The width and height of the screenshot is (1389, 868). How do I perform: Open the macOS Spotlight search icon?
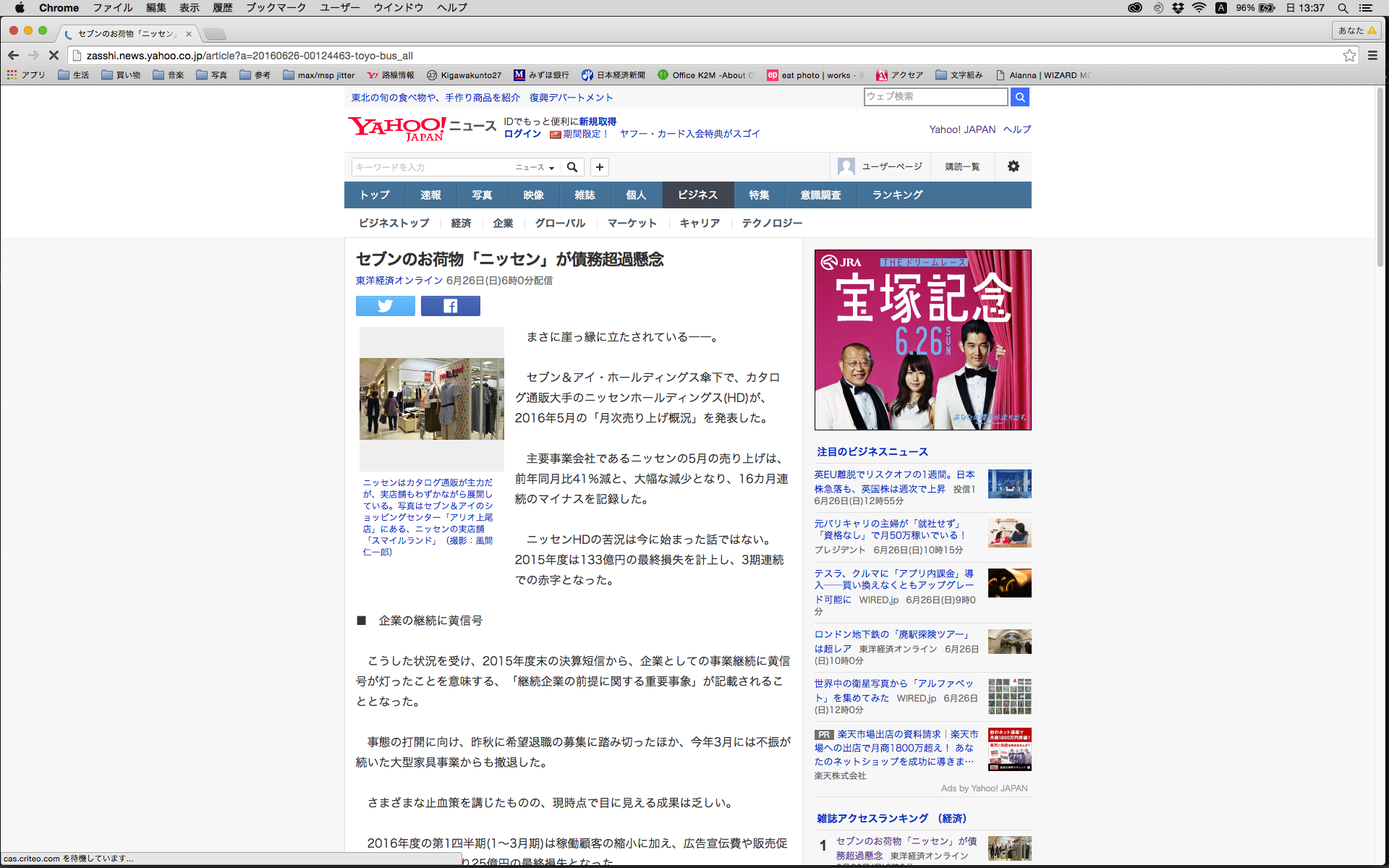1343,8
